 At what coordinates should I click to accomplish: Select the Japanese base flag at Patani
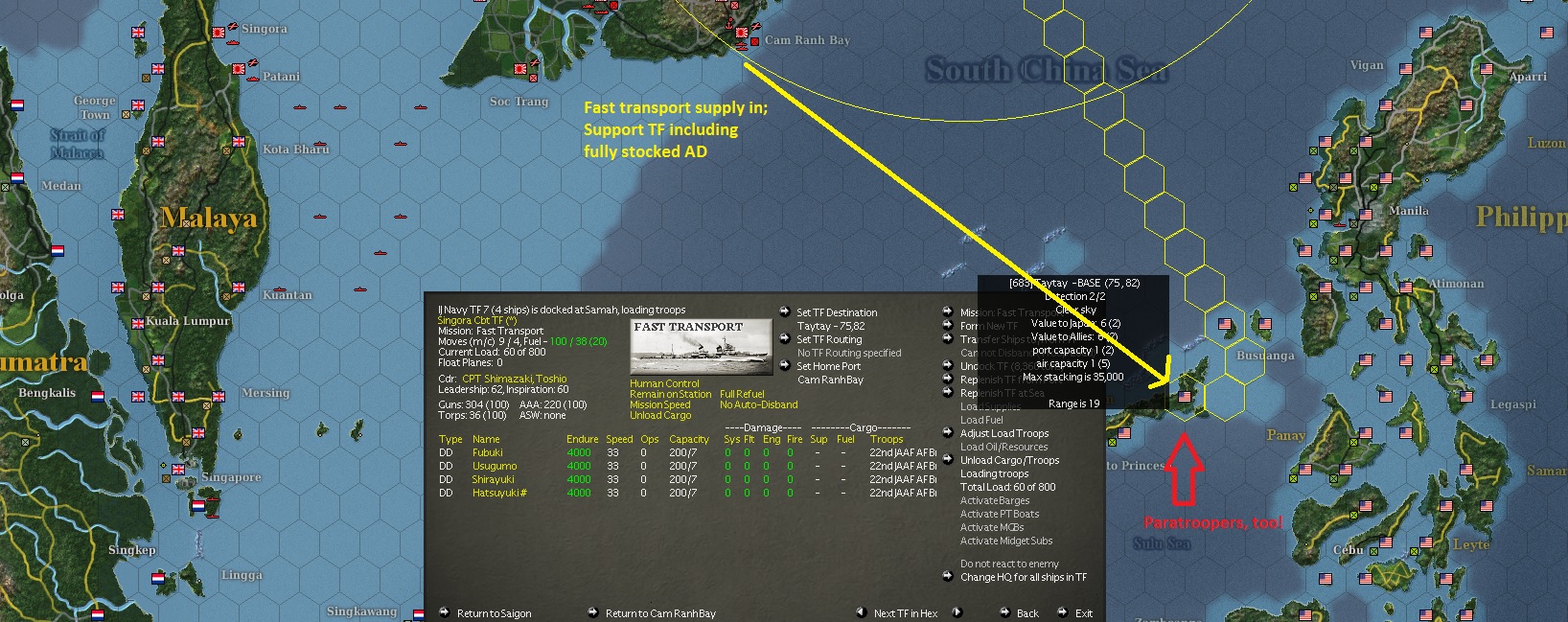point(240,70)
